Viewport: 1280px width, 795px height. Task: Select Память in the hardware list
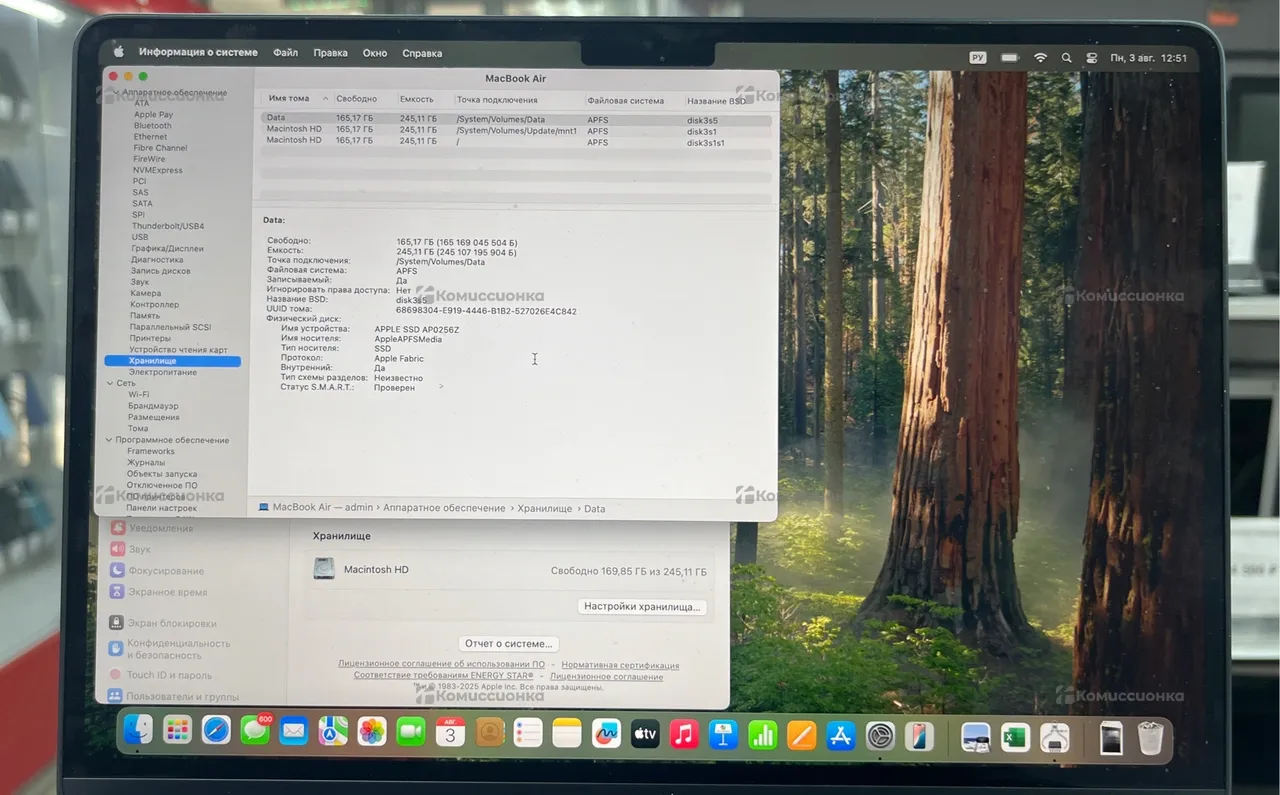[x=144, y=316]
